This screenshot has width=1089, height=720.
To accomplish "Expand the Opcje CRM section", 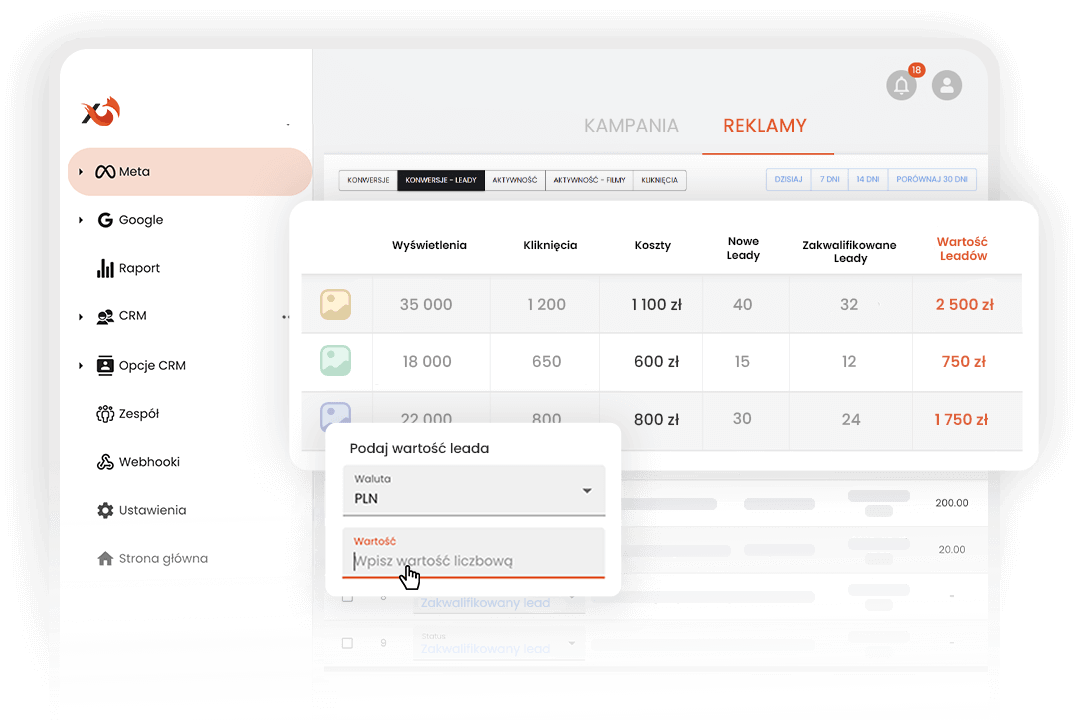I will [x=81, y=366].
